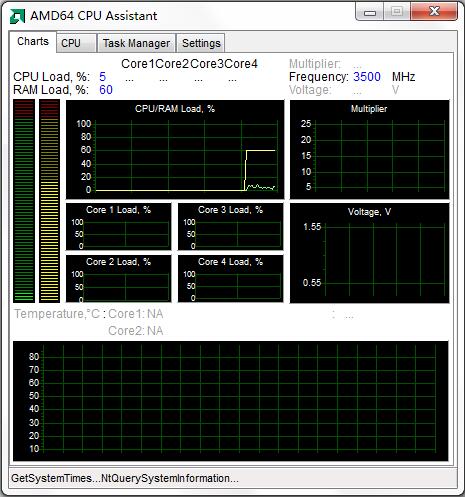Open the Settings tab

click(201, 43)
